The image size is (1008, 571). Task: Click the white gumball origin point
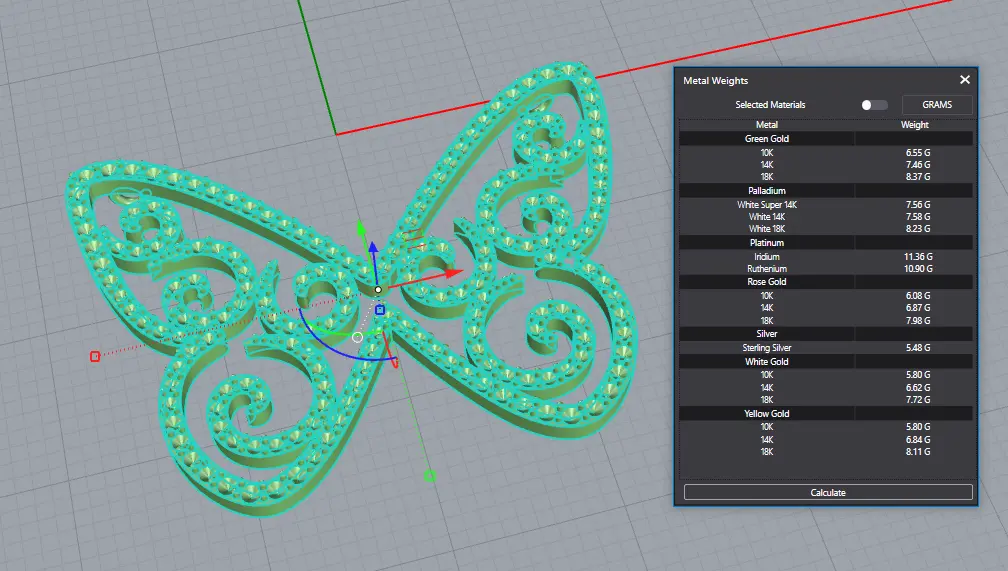(x=378, y=290)
